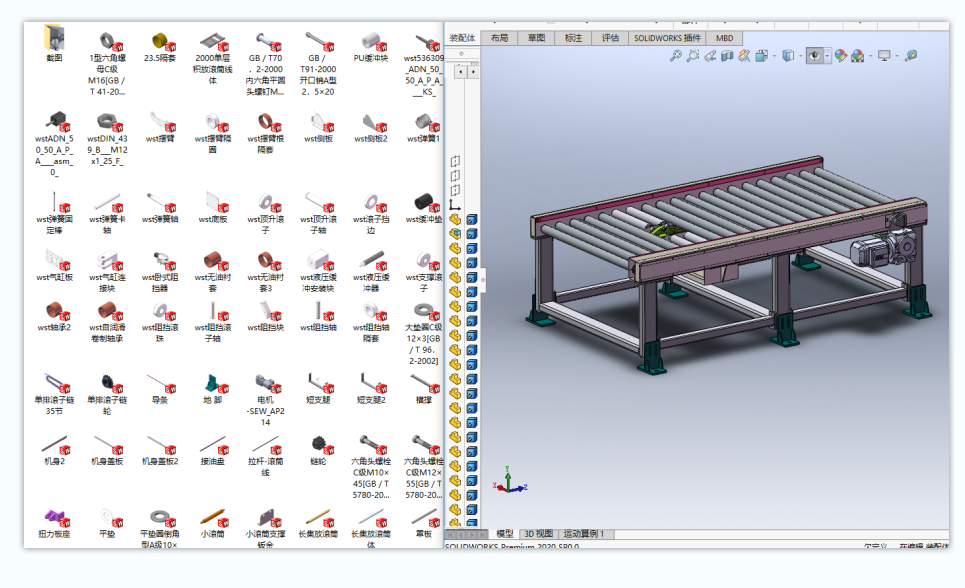This screenshot has height=588, width=965.
Task: Click the Apply Scene icon
Action: 858,56
